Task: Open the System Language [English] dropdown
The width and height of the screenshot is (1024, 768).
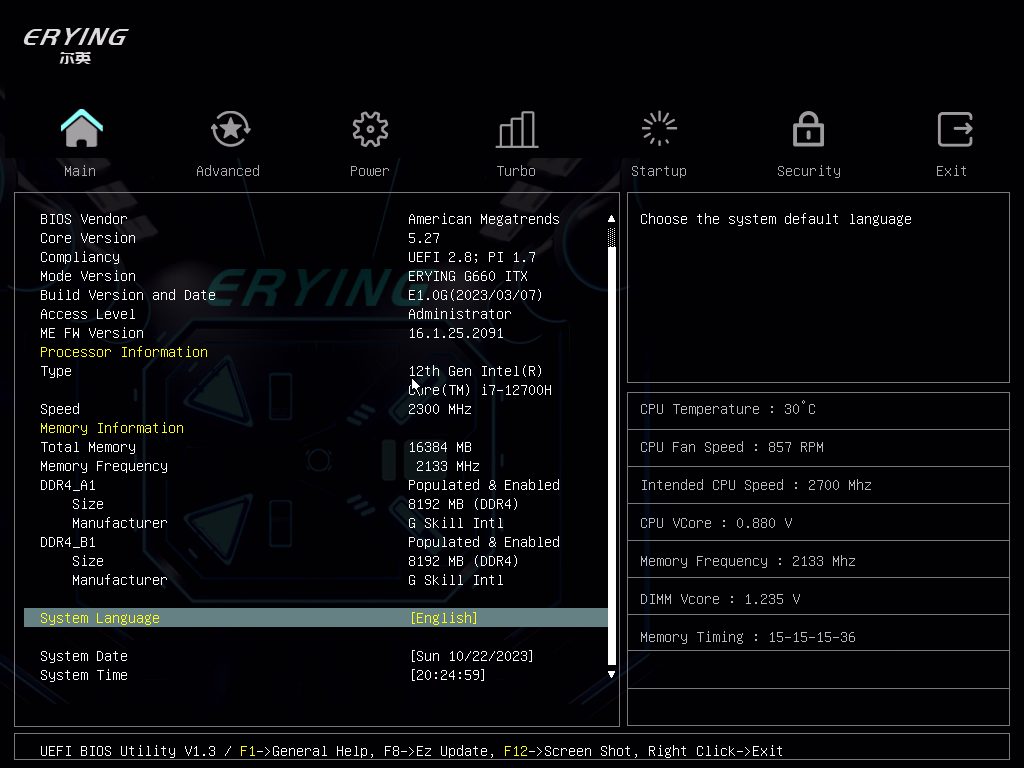Action: [443, 618]
